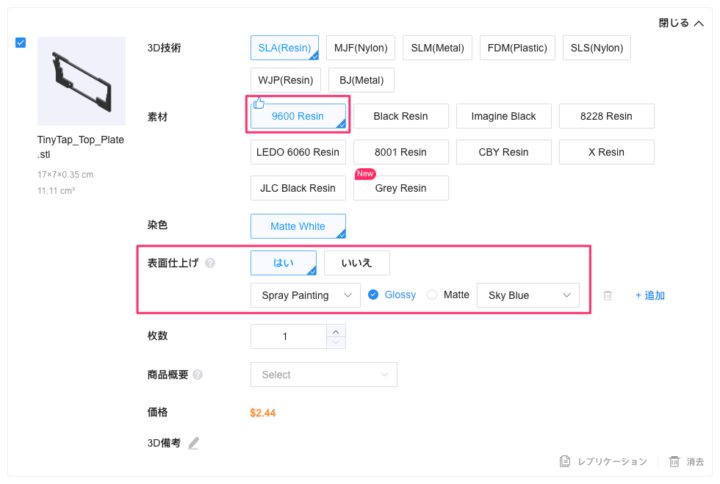The image size is (720, 484).
Task: Click the レプリケーション copy icon
Action: (565, 462)
